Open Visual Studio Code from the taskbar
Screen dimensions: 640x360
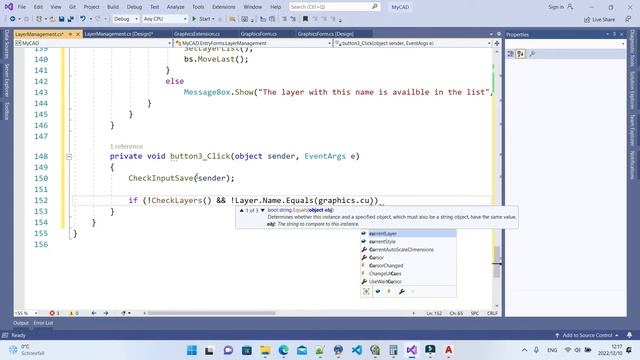pyautogui.click(x=357, y=350)
